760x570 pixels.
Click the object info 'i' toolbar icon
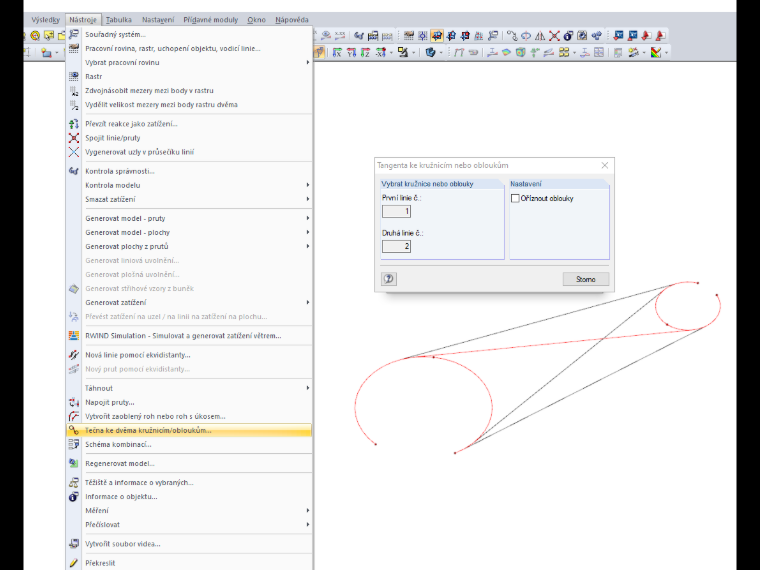[x=568, y=35]
